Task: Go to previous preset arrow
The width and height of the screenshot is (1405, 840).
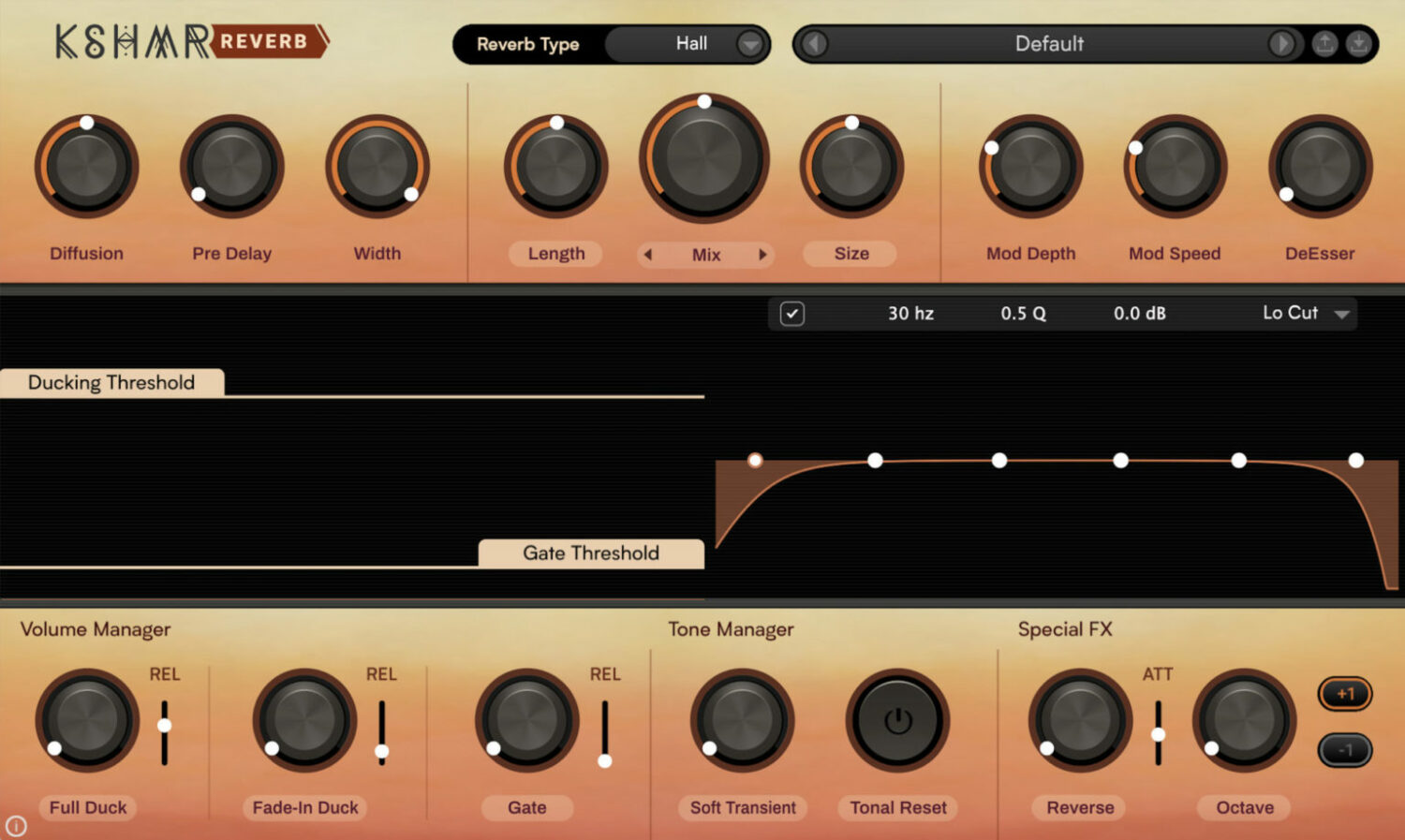Action: point(815,44)
